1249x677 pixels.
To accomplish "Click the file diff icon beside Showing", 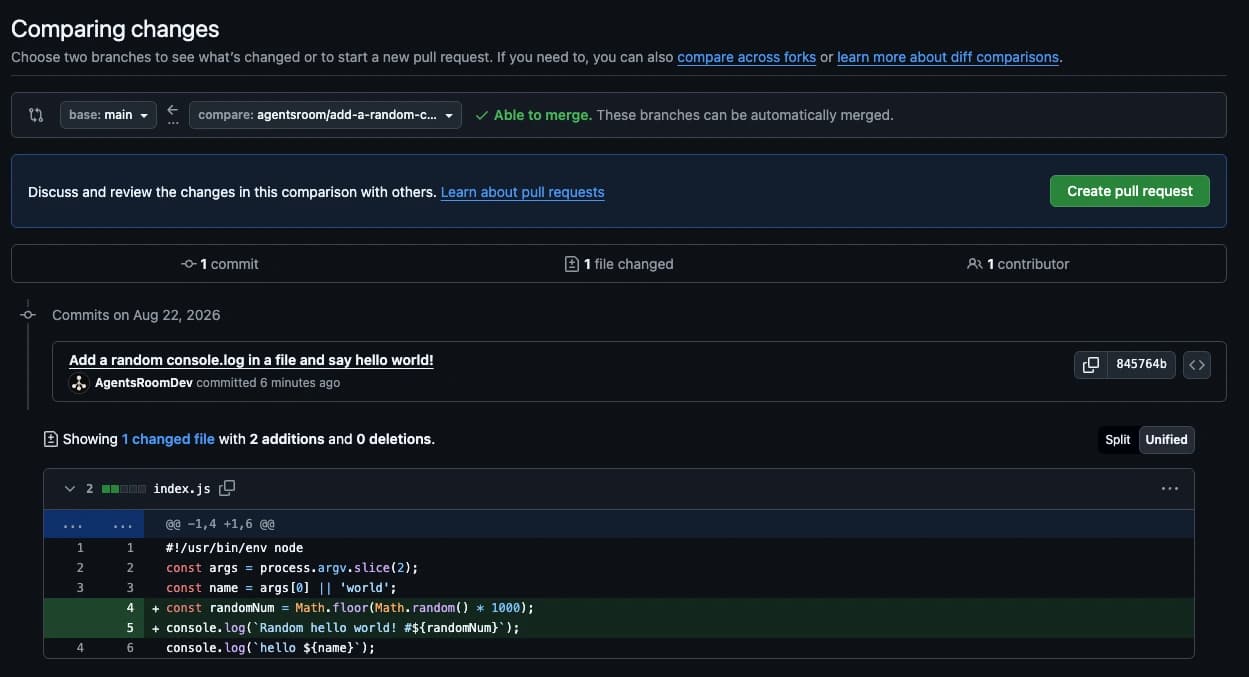I will (x=50, y=439).
